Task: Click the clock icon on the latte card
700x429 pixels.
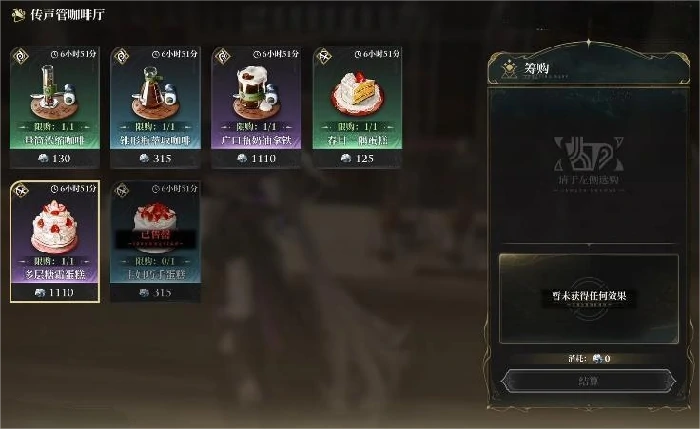Action: (x=257, y=54)
